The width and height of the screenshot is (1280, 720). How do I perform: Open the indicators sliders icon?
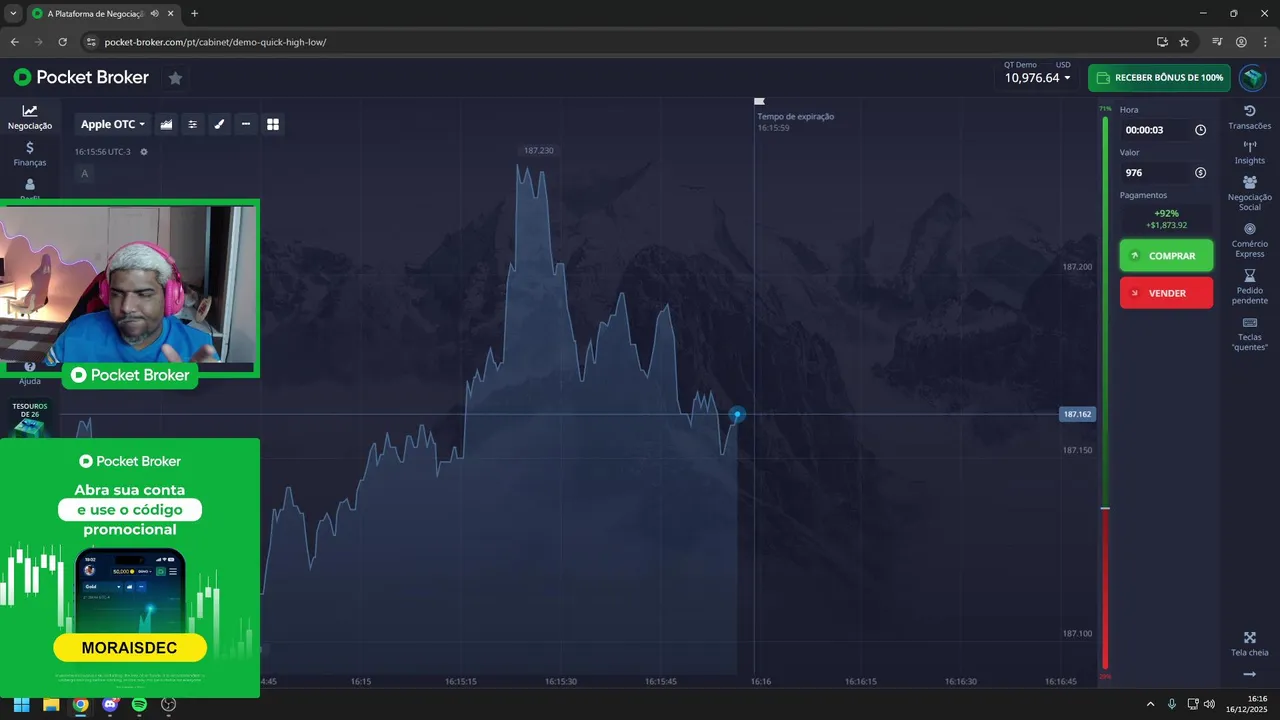pos(193,124)
